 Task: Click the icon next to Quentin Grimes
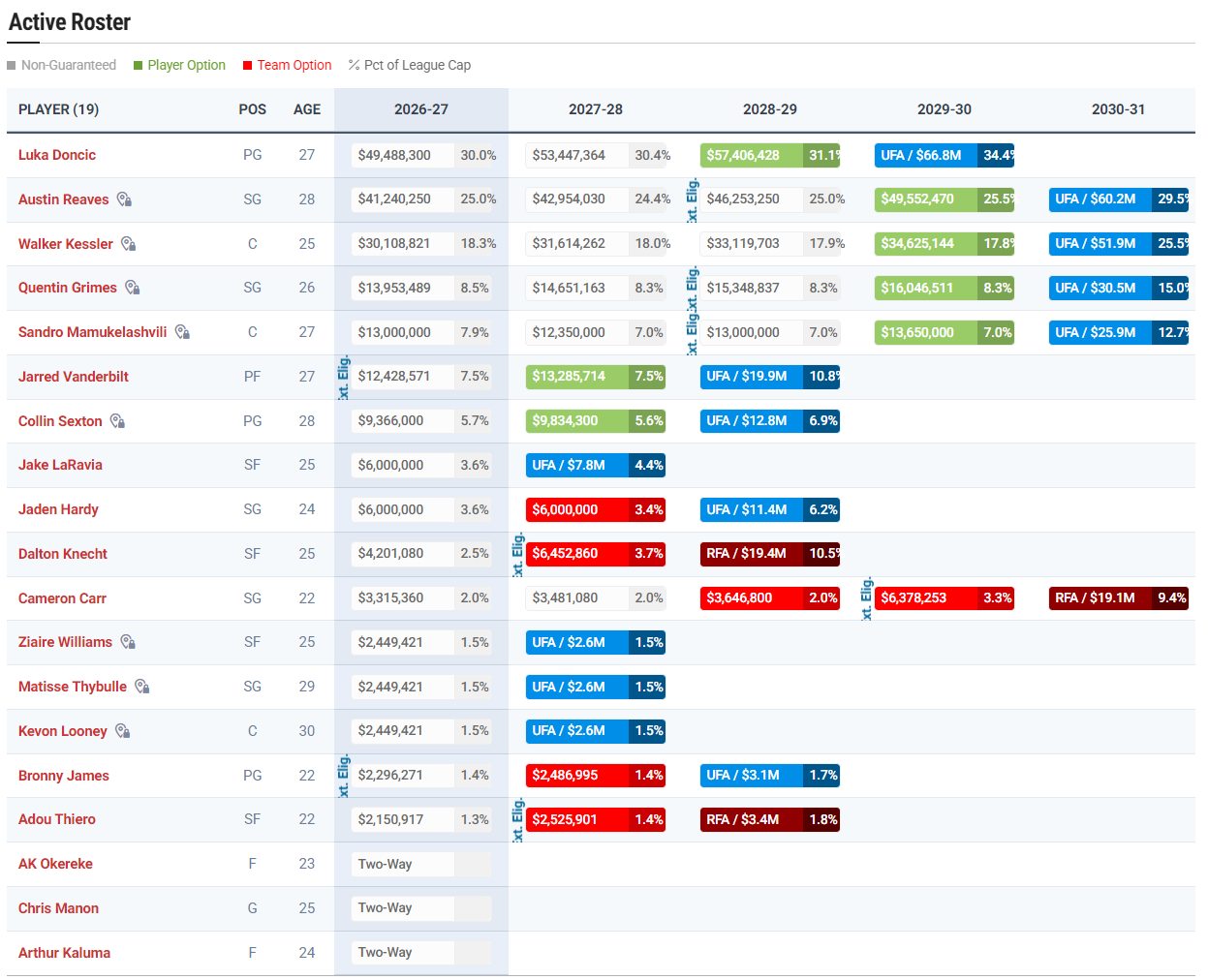pos(133,288)
